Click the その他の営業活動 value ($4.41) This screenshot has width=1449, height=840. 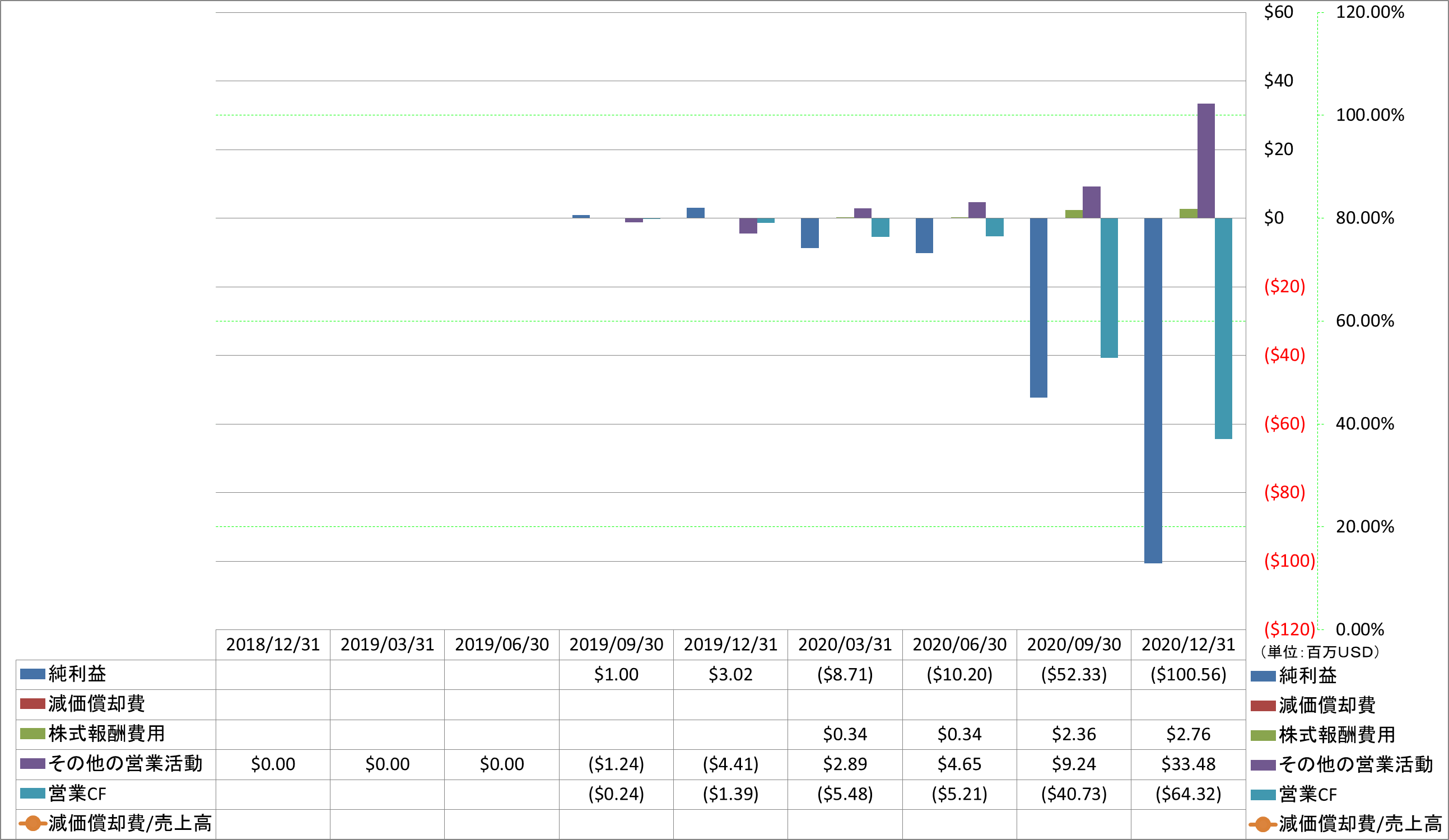[x=730, y=764]
